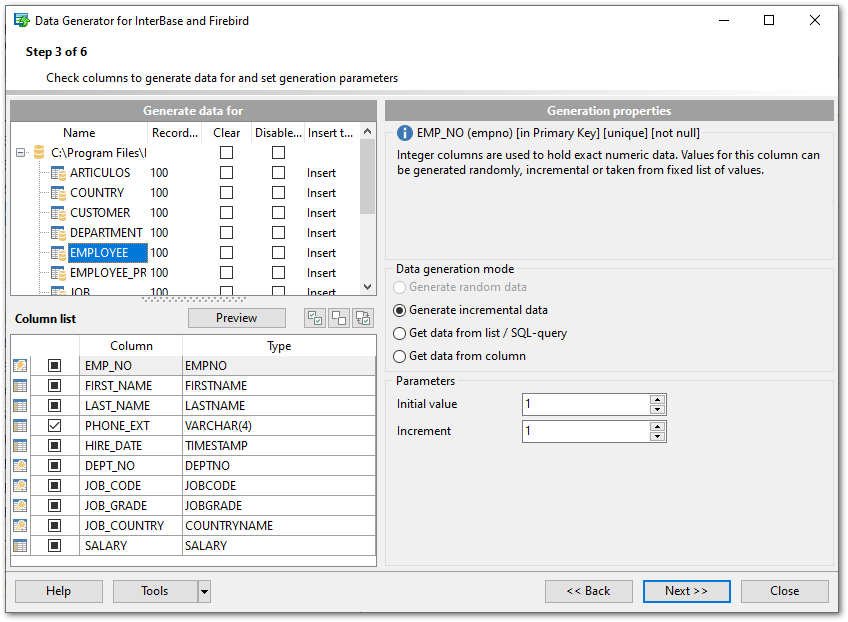Decrease the Initial value spinner
This screenshot has width=848, height=622.
point(658,409)
